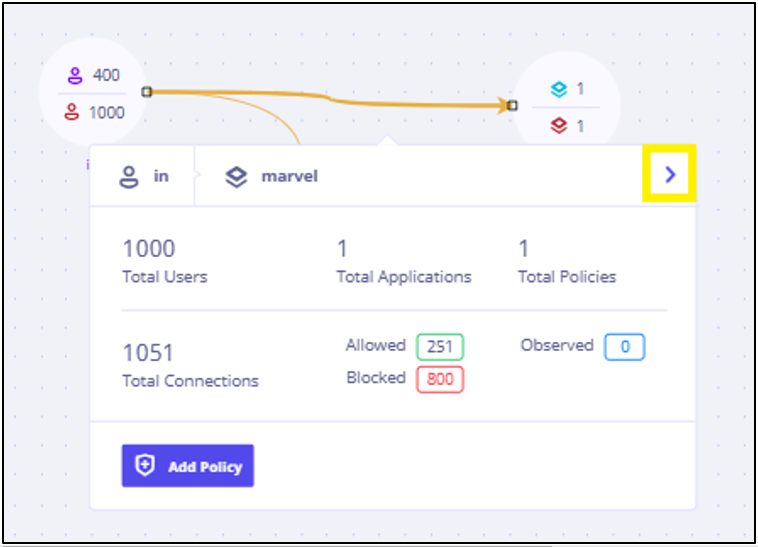
Task: Expand details with the right chevron arrow
Action: (670, 174)
